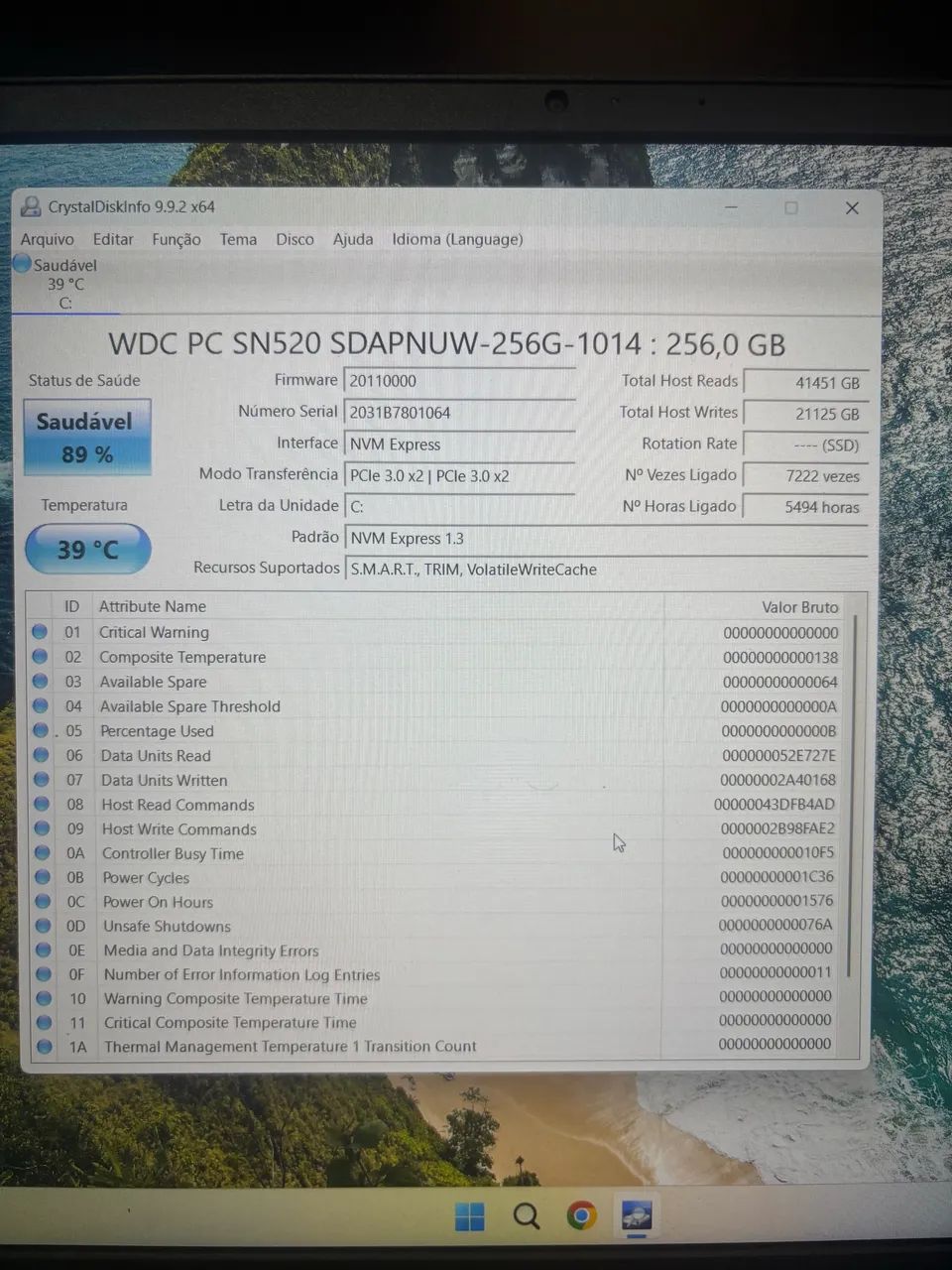
Task: Click raw value 000000052E727E
Action: point(779,755)
